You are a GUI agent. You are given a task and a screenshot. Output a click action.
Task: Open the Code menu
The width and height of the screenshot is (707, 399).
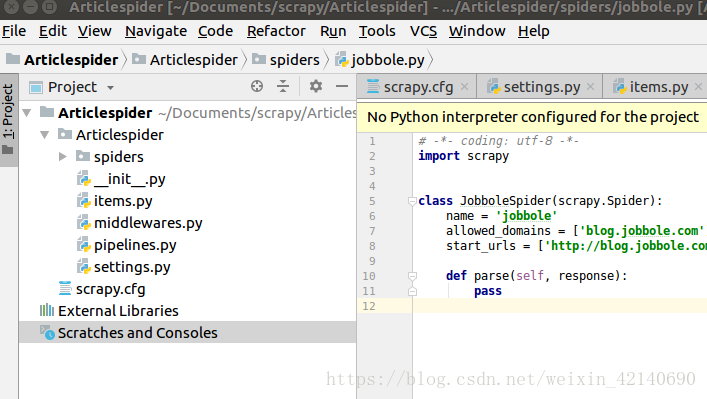(215, 31)
